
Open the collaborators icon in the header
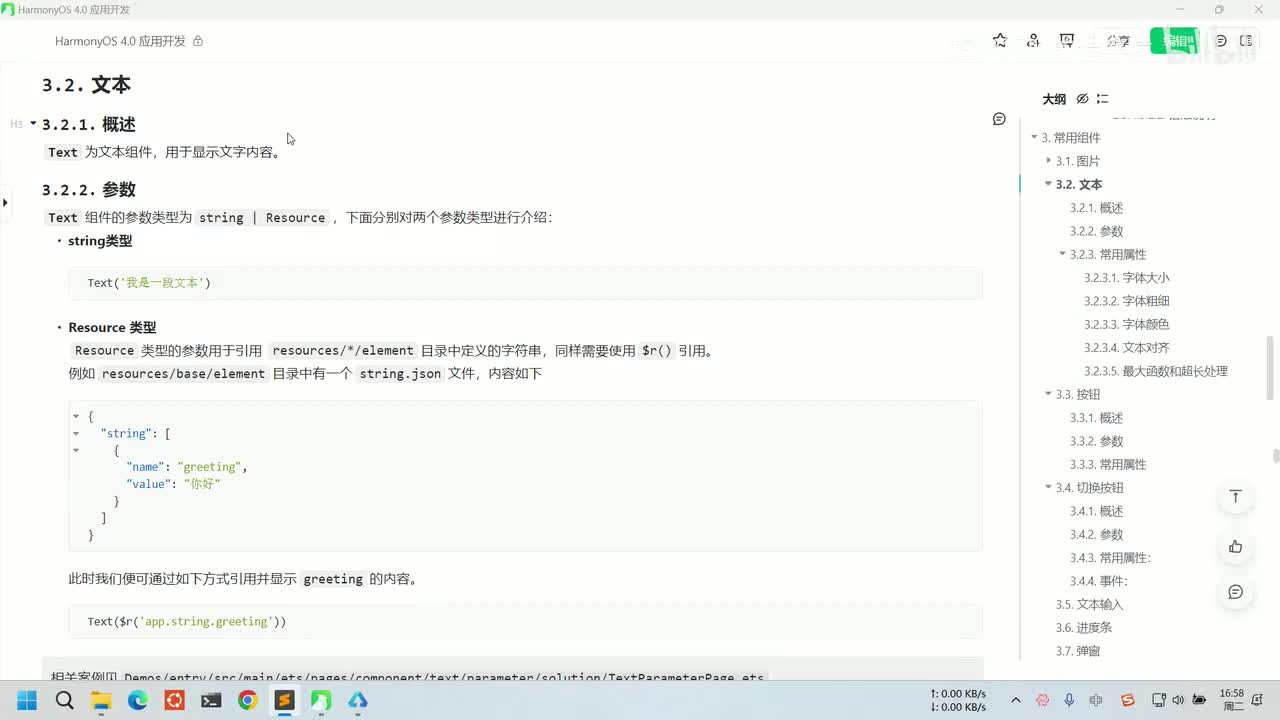1033,41
